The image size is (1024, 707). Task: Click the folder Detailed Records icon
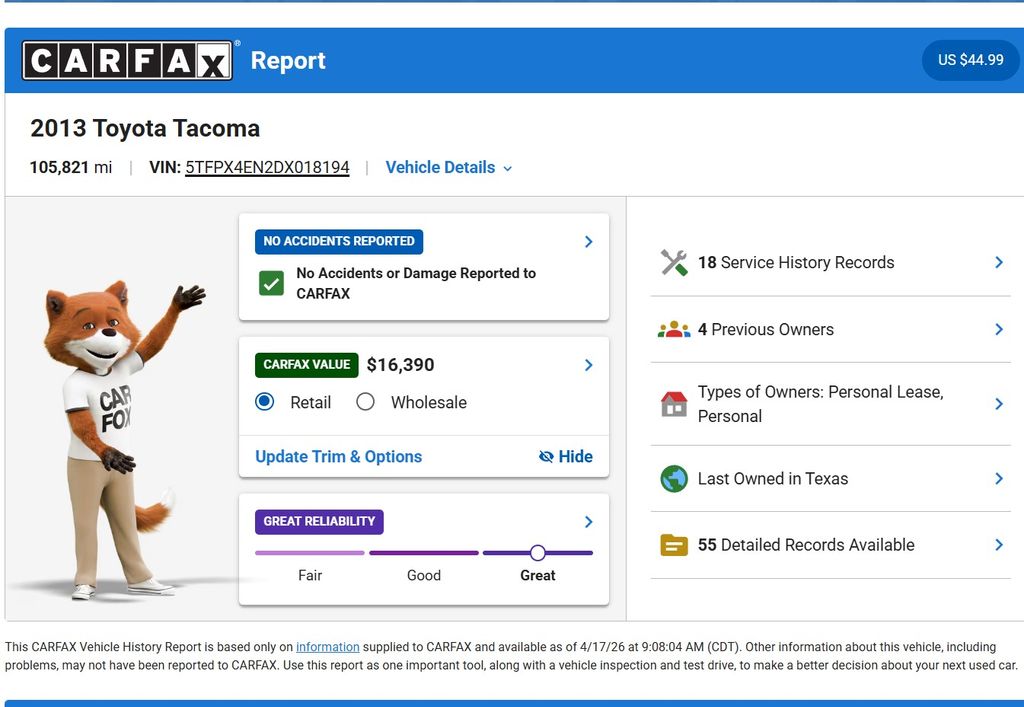point(674,545)
